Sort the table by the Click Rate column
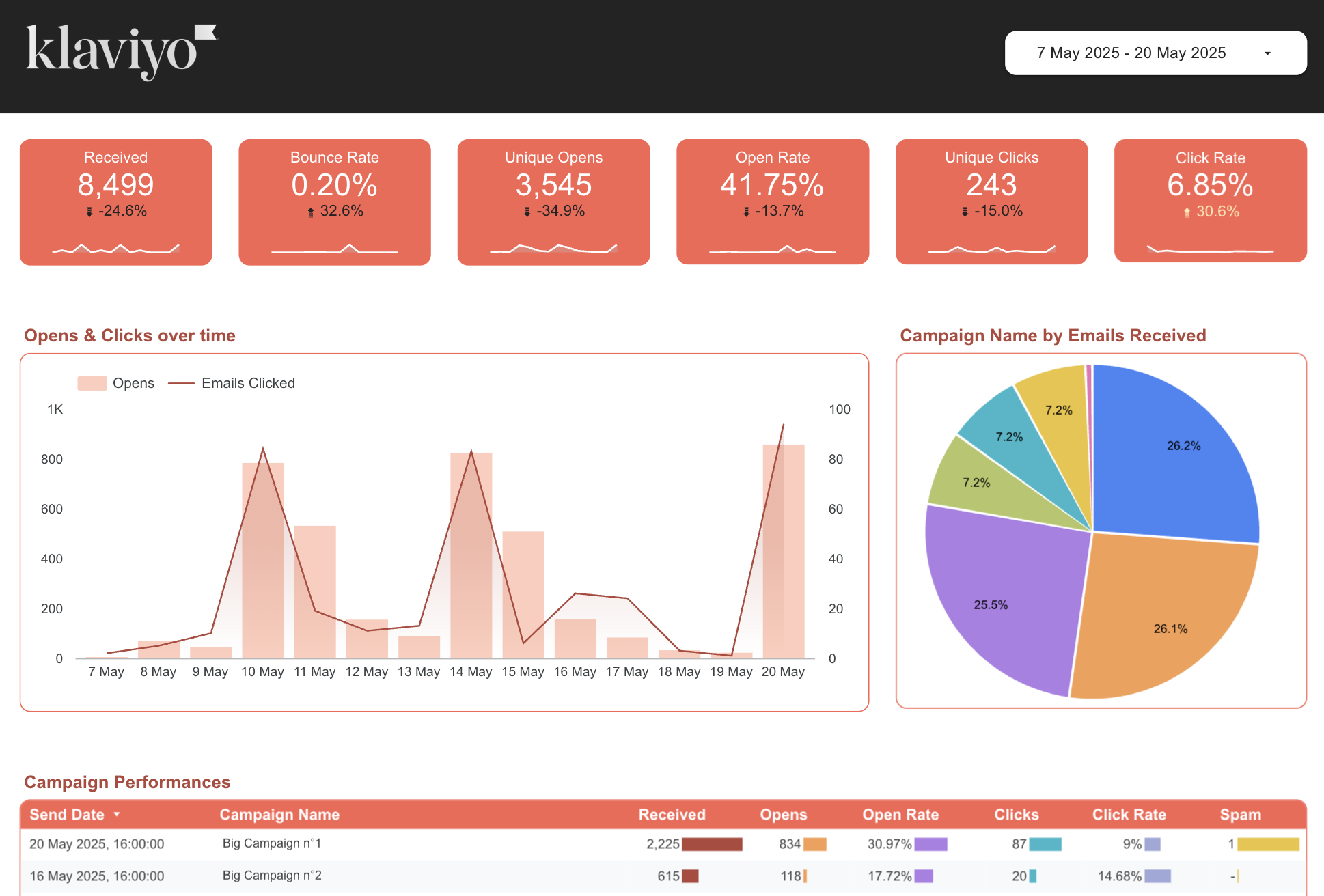Image resolution: width=1324 pixels, height=896 pixels. tap(1129, 814)
